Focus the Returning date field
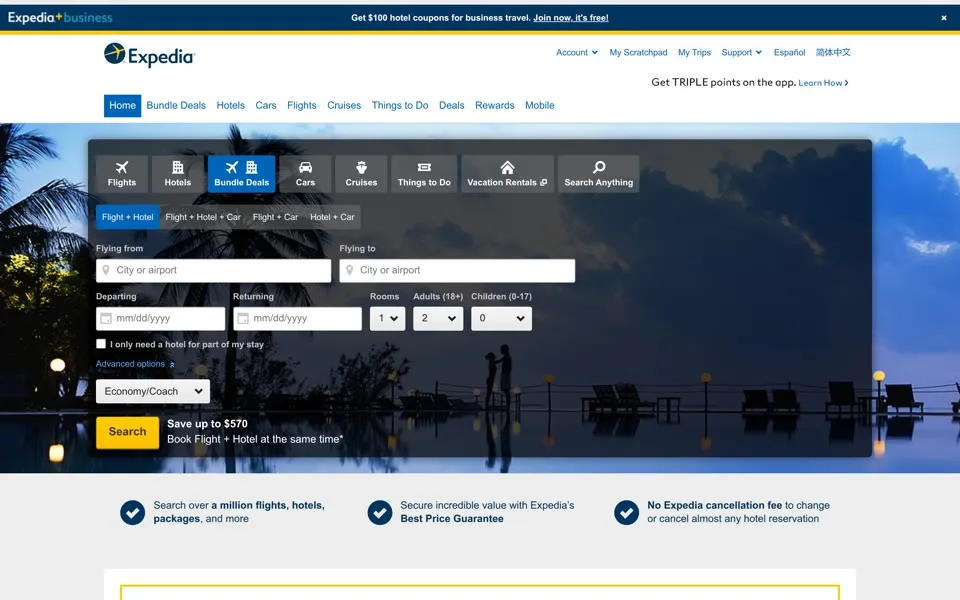 coord(298,318)
